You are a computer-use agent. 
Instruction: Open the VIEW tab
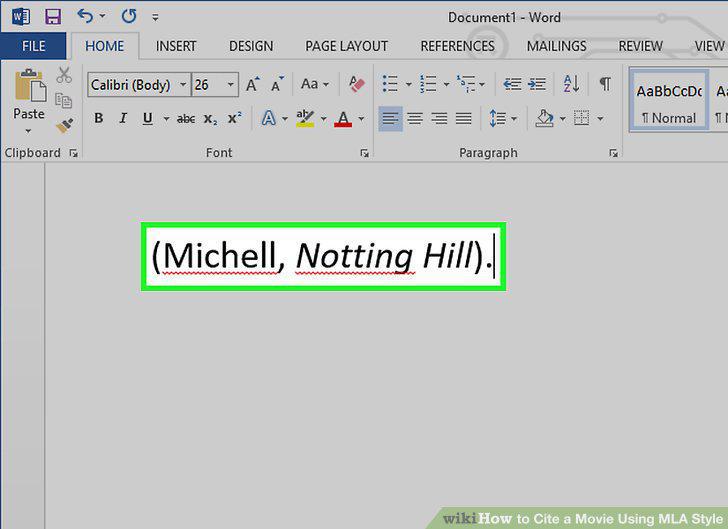[709, 46]
